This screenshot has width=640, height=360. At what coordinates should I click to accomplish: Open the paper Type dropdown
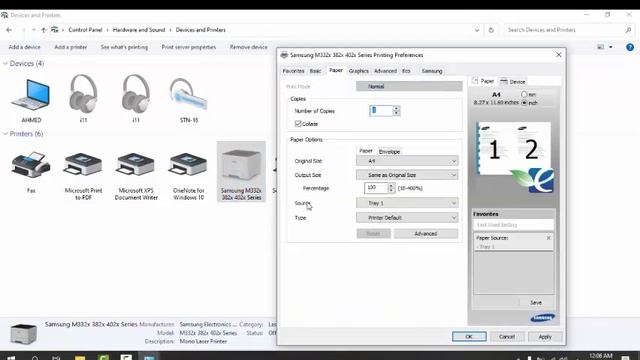point(407,218)
